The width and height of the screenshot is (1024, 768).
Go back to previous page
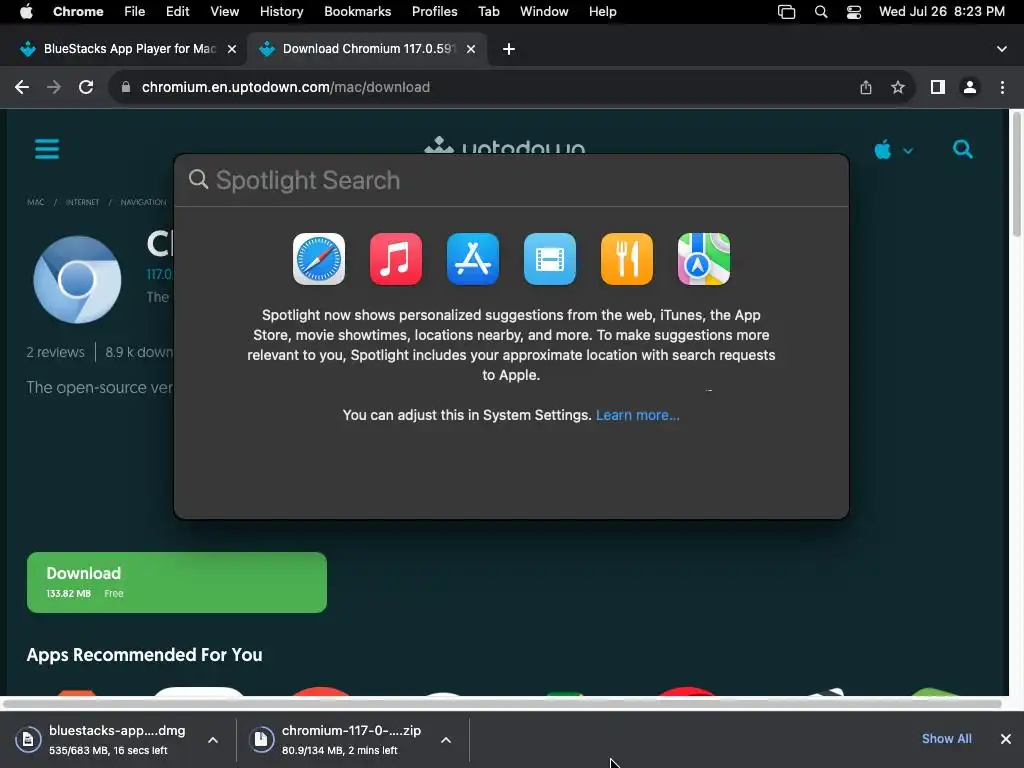22,87
